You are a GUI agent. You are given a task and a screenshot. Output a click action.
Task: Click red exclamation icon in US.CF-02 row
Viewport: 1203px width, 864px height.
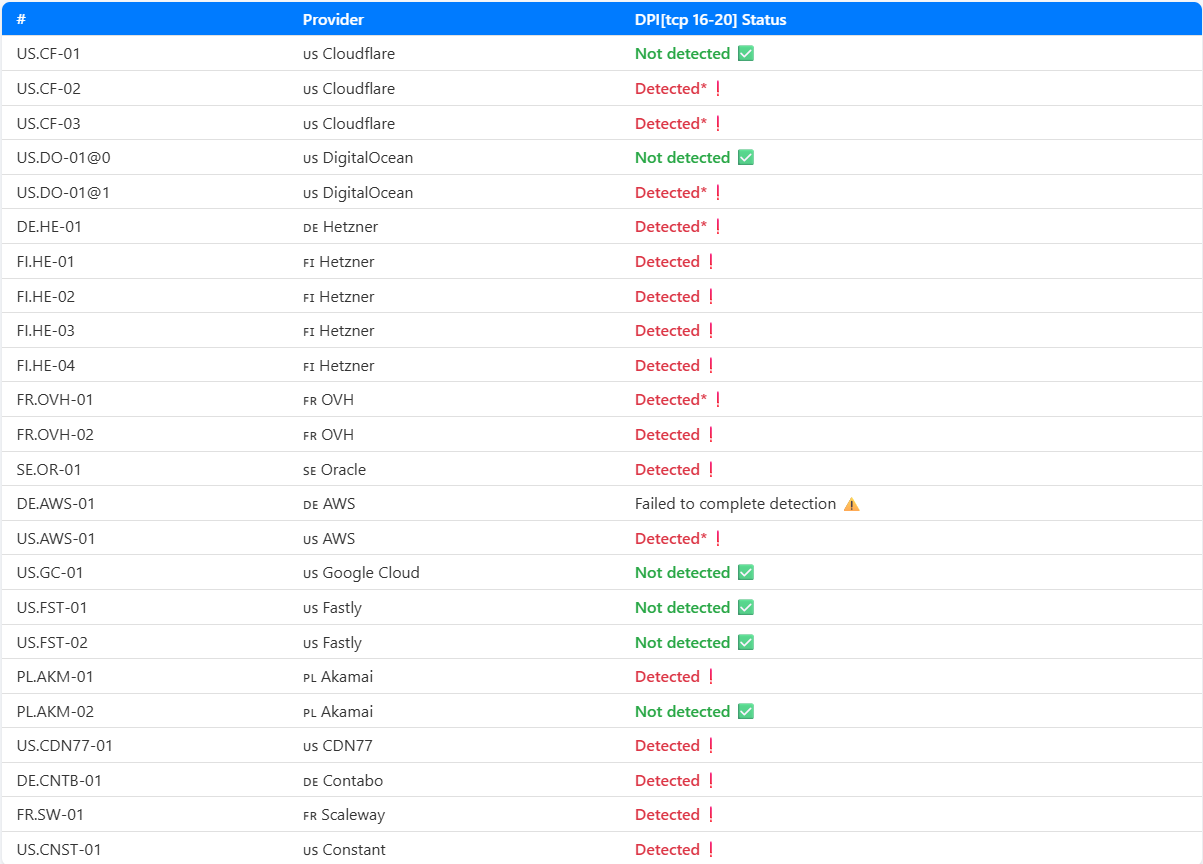pos(718,89)
